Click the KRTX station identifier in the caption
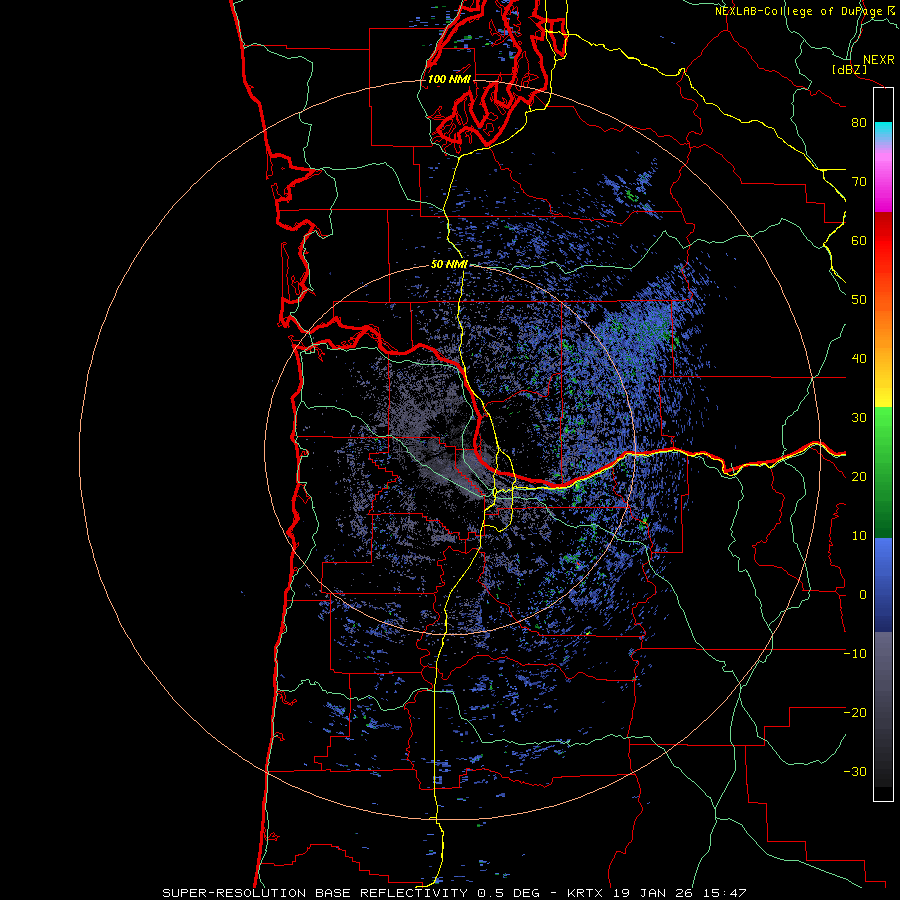 point(585,893)
